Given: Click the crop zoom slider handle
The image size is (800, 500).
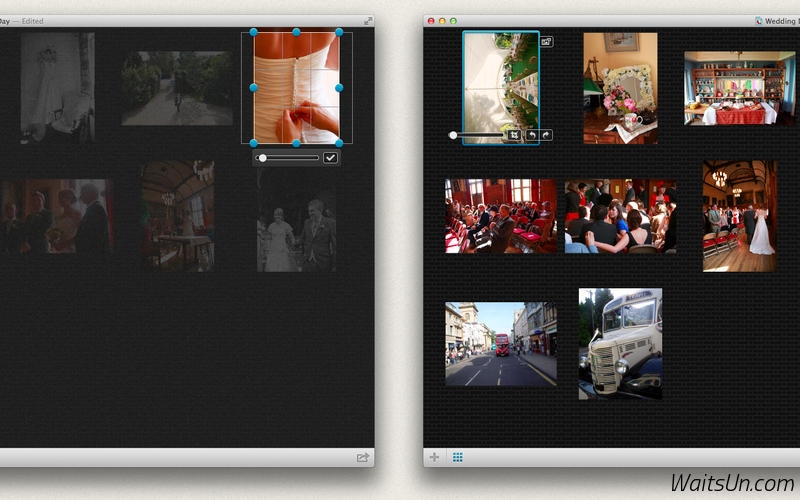Looking at the screenshot, I should click(x=262, y=158).
